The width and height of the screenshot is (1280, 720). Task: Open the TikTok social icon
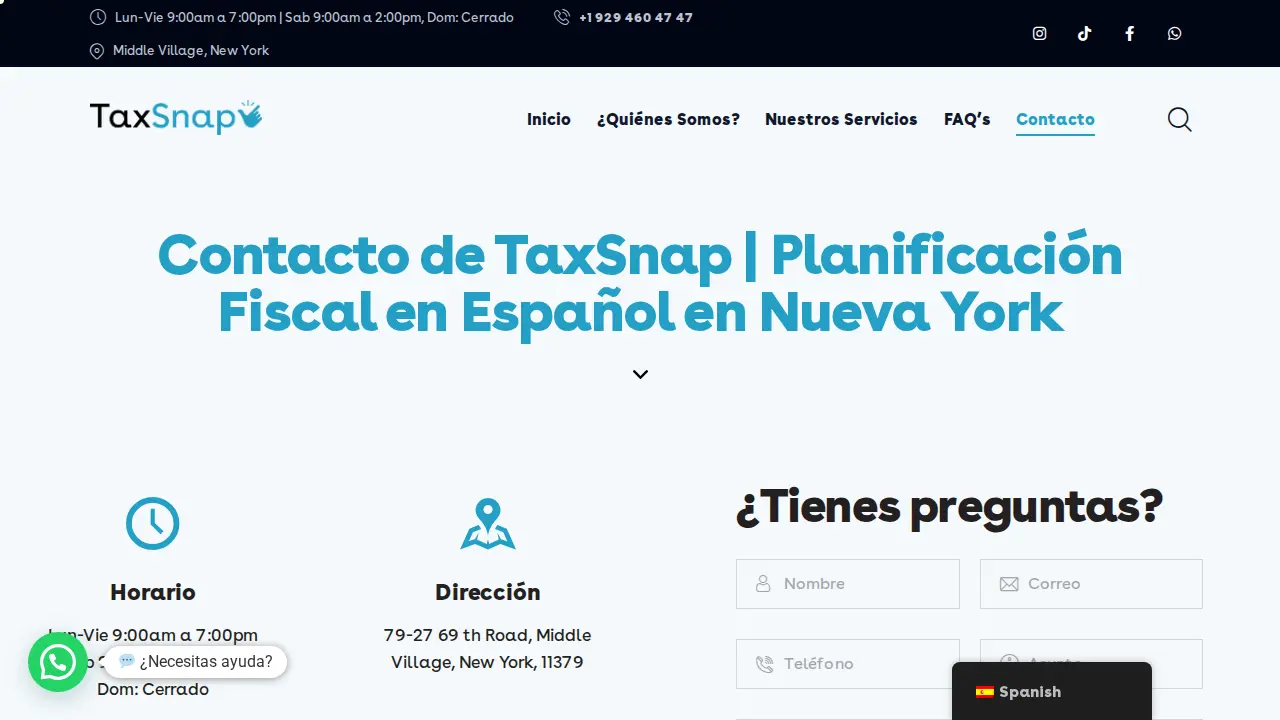point(1085,33)
